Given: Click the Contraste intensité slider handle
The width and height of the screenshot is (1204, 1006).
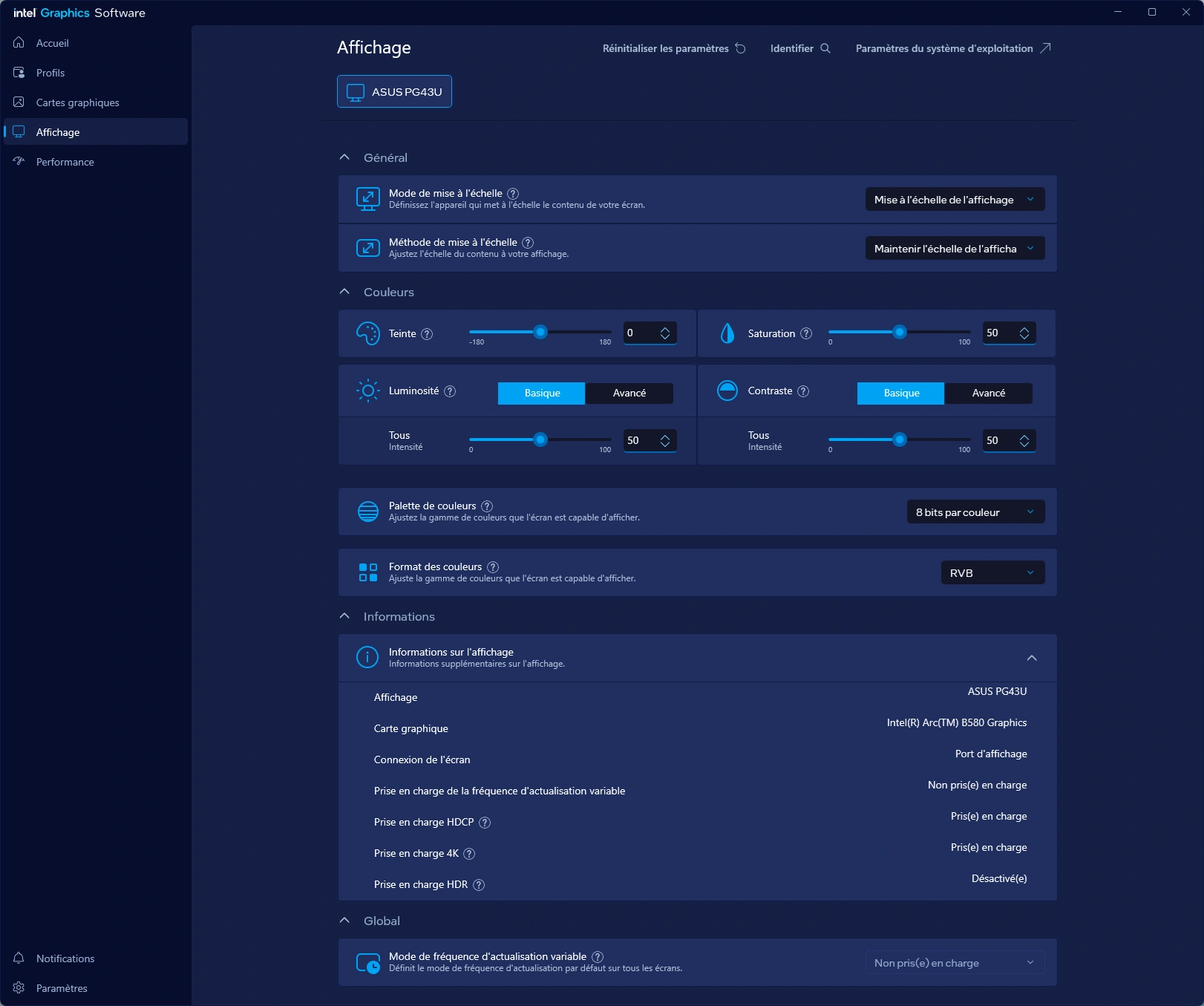Looking at the screenshot, I should pos(900,440).
